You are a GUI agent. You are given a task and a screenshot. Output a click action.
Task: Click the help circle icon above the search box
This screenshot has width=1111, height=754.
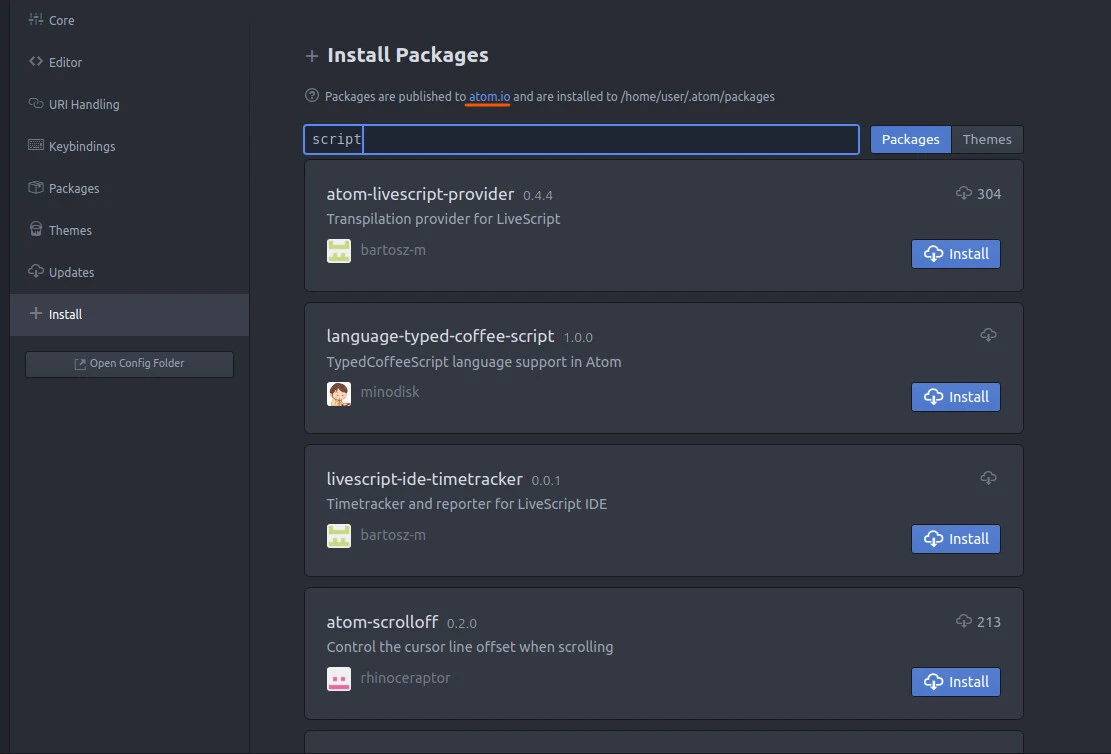[312, 96]
